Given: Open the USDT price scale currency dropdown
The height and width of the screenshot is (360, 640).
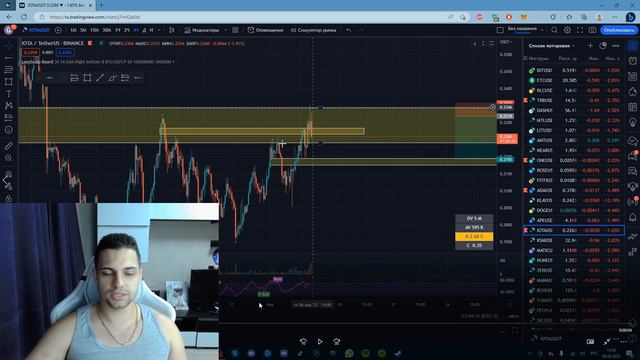Looking at the screenshot, I should tap(506, 42).
